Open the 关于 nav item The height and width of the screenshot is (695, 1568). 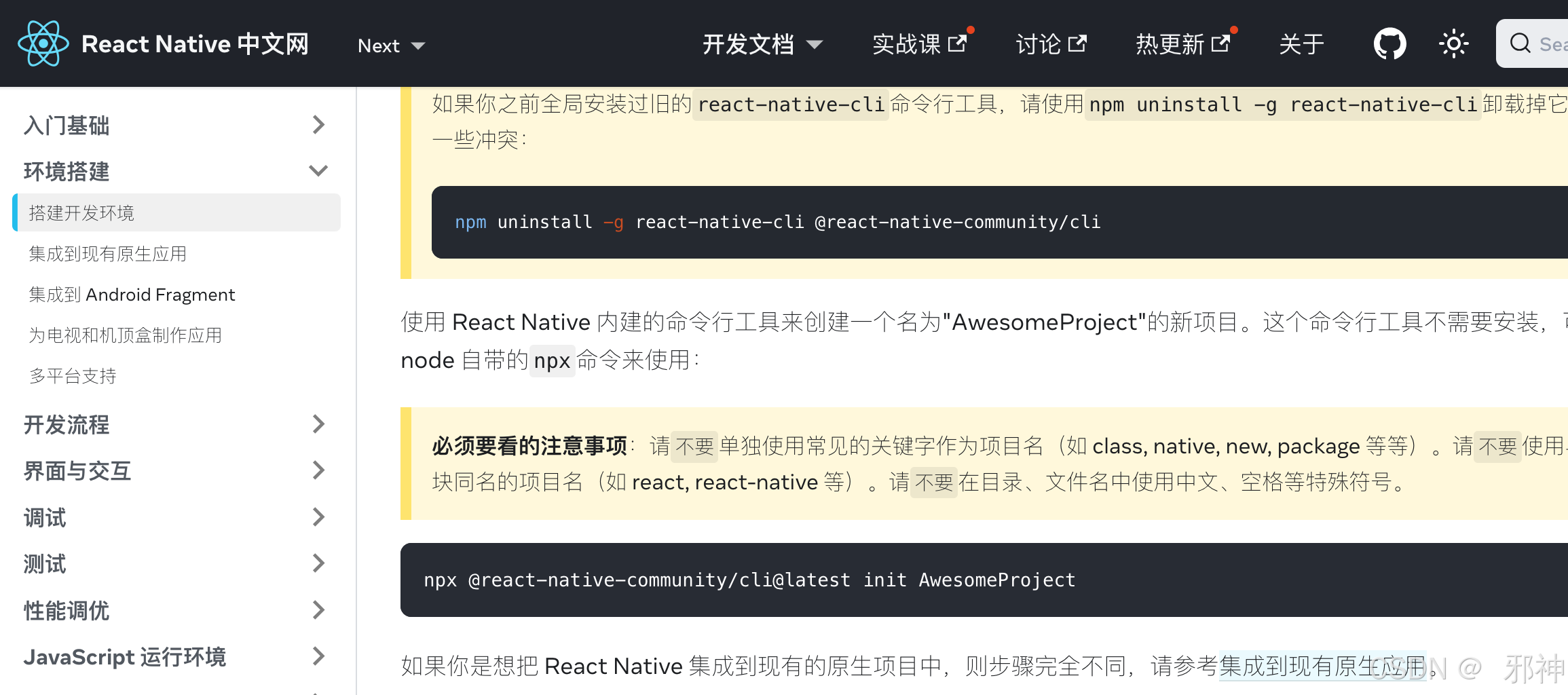point(1301,44)
